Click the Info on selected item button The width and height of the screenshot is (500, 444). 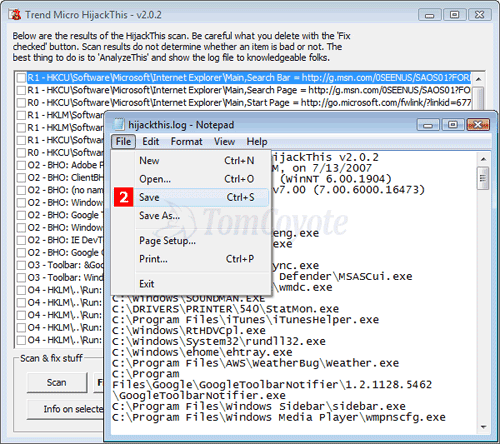click(65, 409)
